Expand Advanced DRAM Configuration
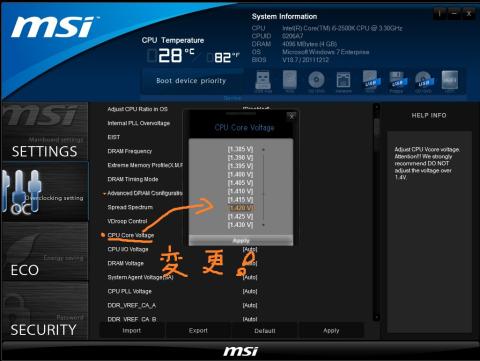This screenshot has height=361, width=480. click(144, 193)
